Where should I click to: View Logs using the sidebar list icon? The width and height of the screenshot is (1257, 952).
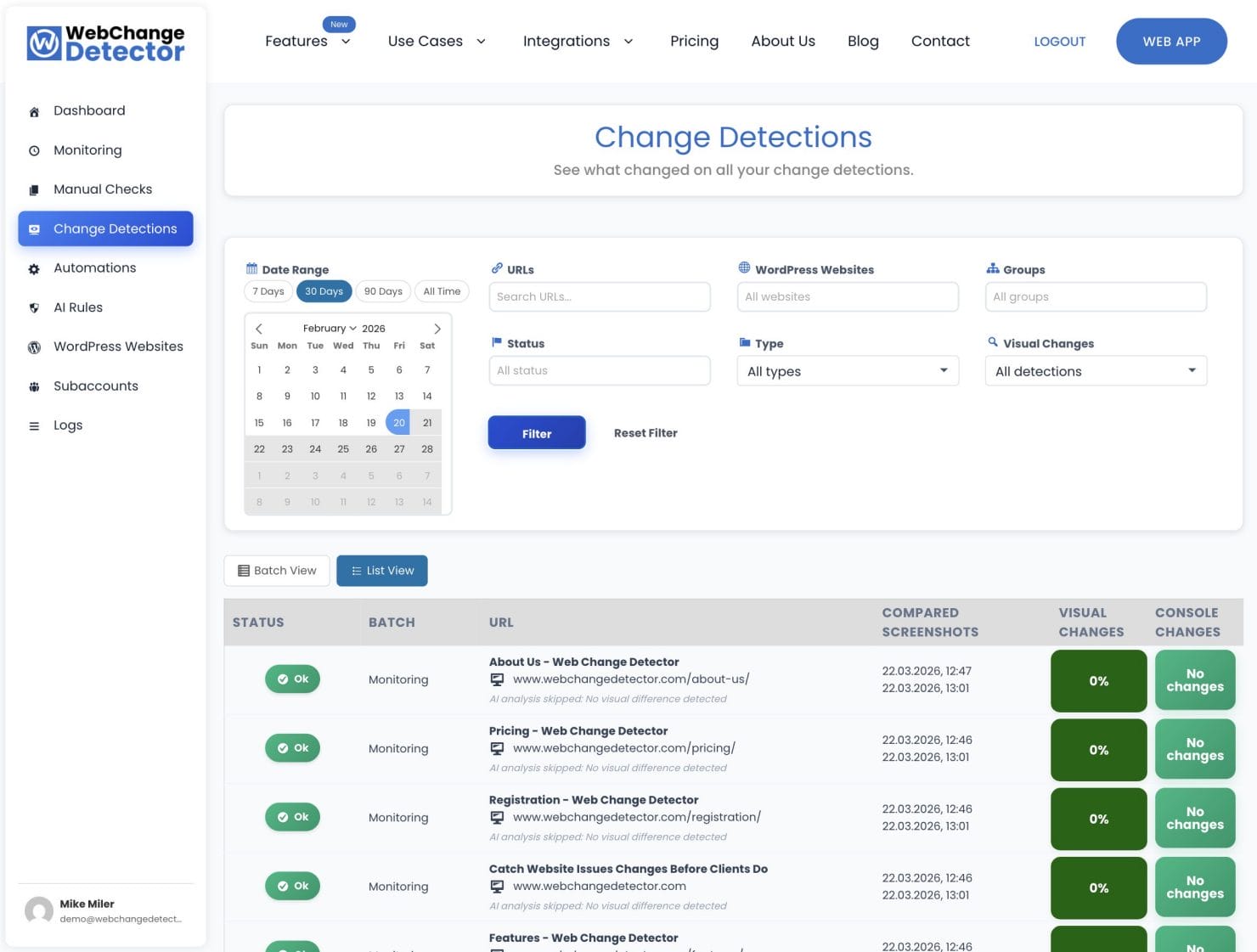click(34, 425)
